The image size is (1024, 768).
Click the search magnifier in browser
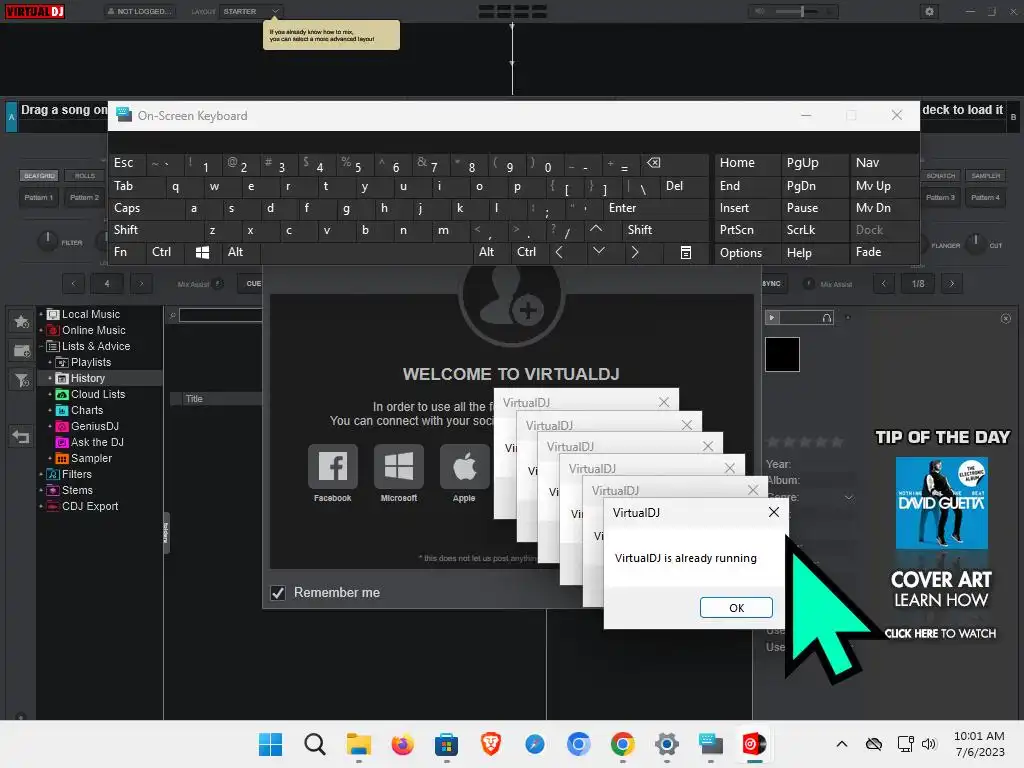tap(173, 315)
